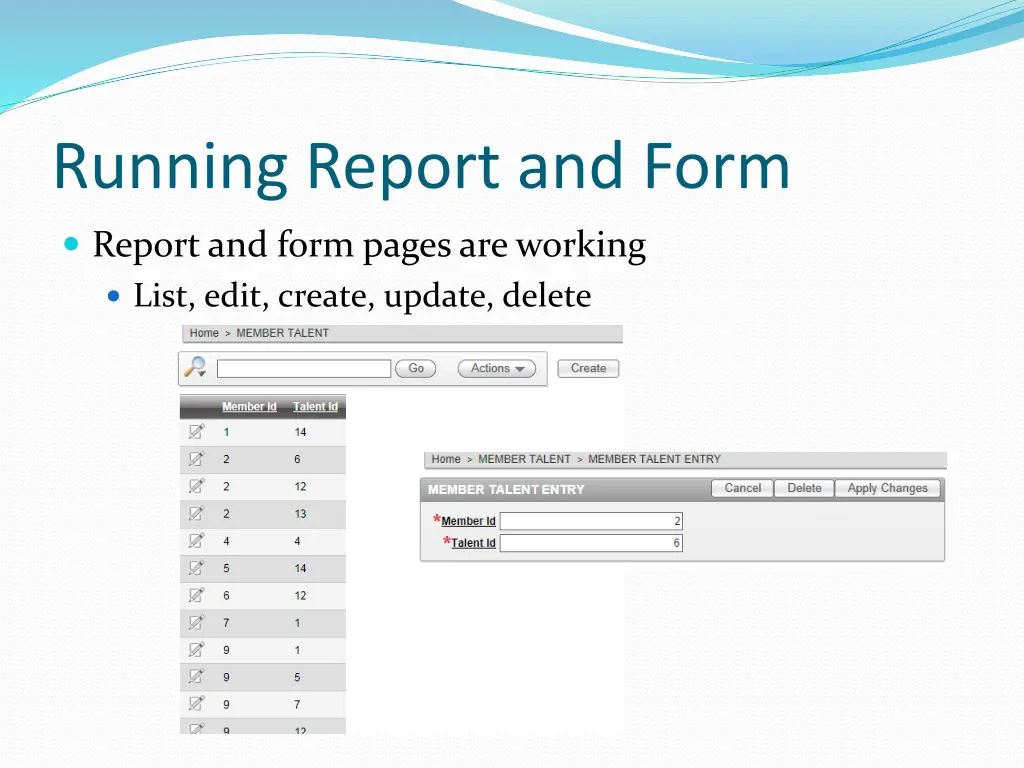Open the edit pencil for Member Id 1
This screenshot has width=1024, height=768.
click(x=196, y=432)
